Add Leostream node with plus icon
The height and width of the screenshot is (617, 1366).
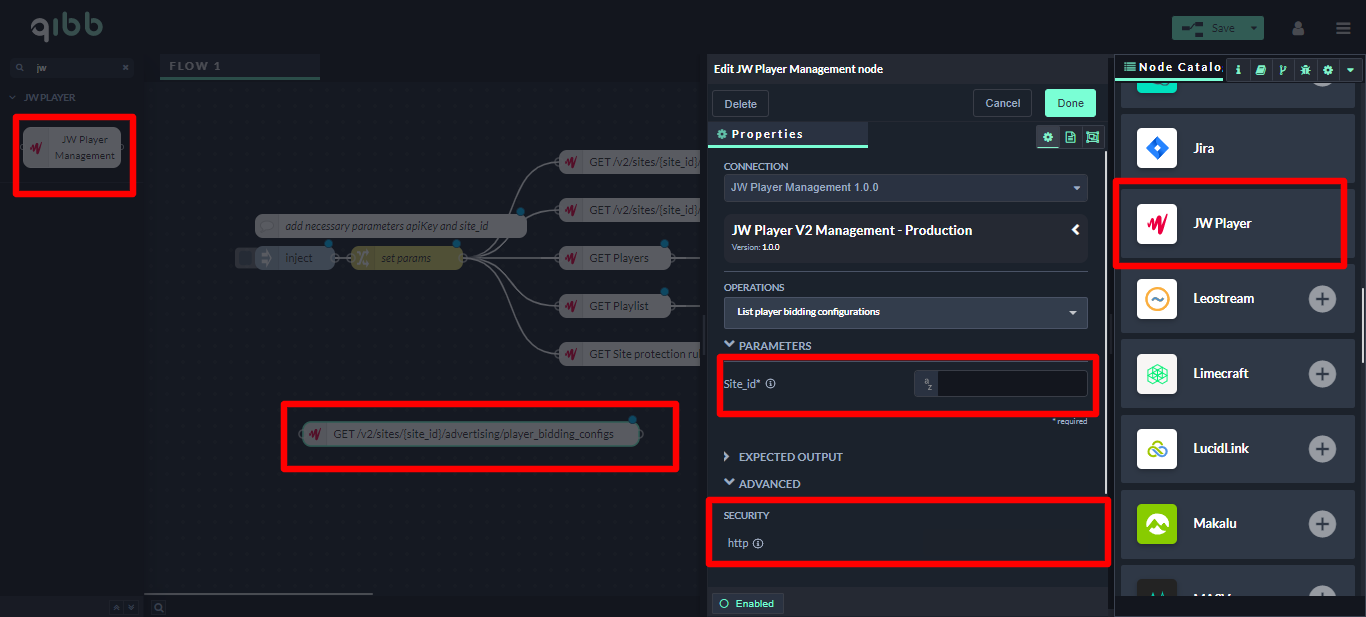pos(1322,298)
